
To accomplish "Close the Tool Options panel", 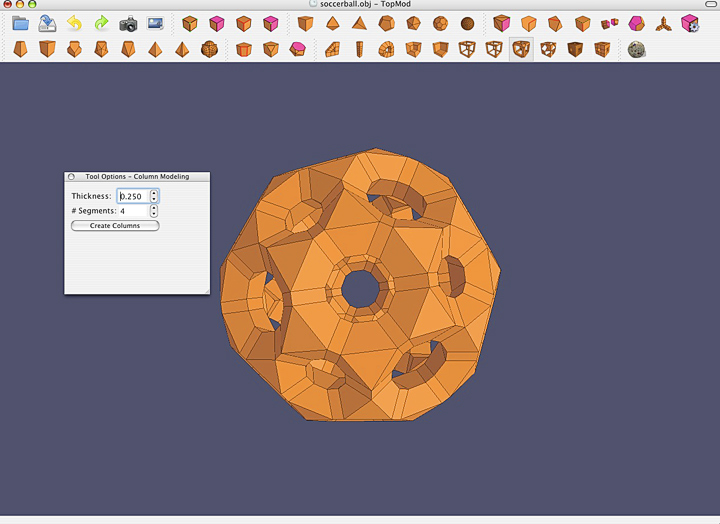I will tap(71, 177).
